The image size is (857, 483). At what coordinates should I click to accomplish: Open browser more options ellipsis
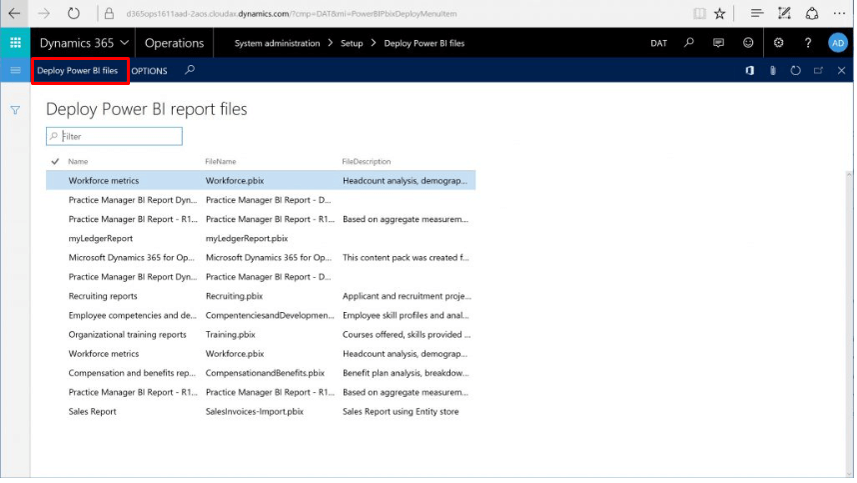point(839,14)
